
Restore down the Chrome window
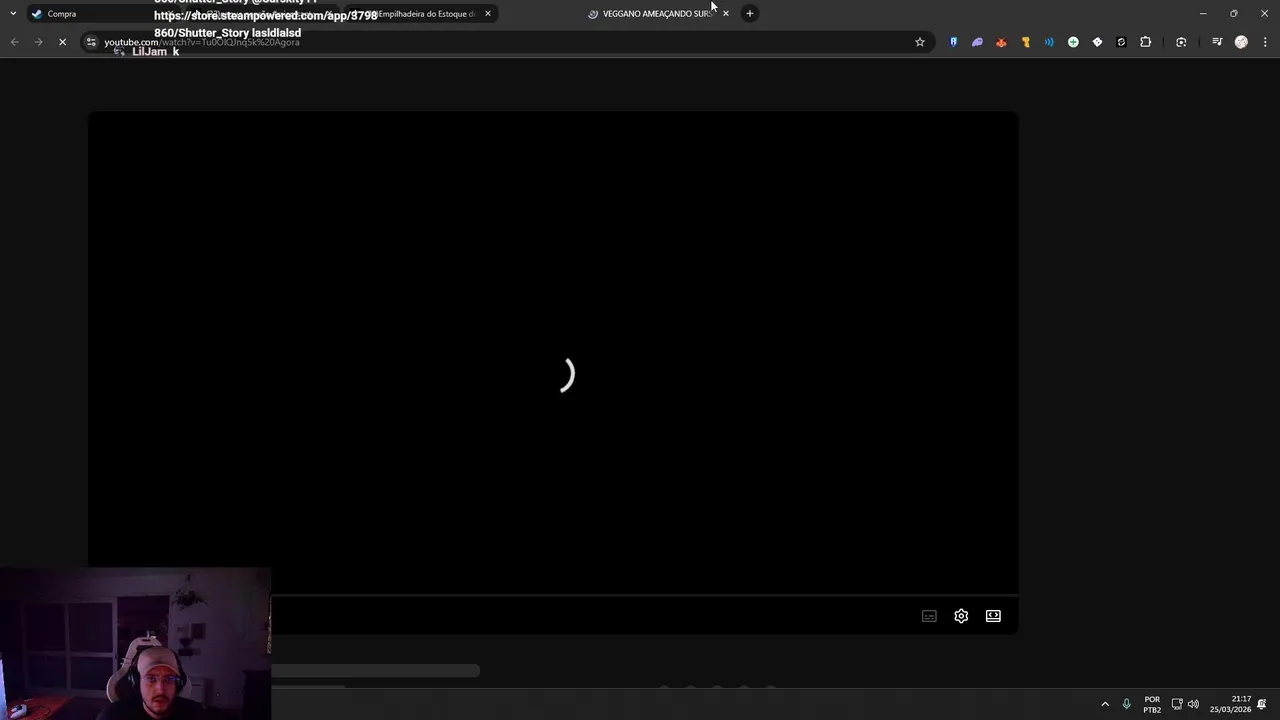click(x=1234, y=13)
